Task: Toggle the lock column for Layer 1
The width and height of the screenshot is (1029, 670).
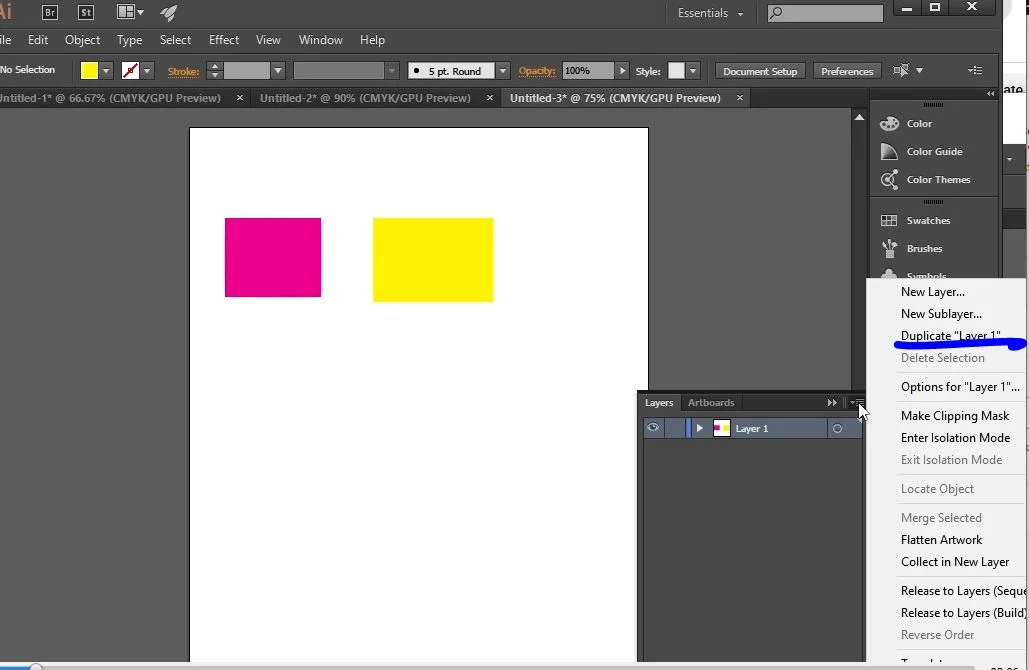Action: pyautogui.click(x=675, y=429)
